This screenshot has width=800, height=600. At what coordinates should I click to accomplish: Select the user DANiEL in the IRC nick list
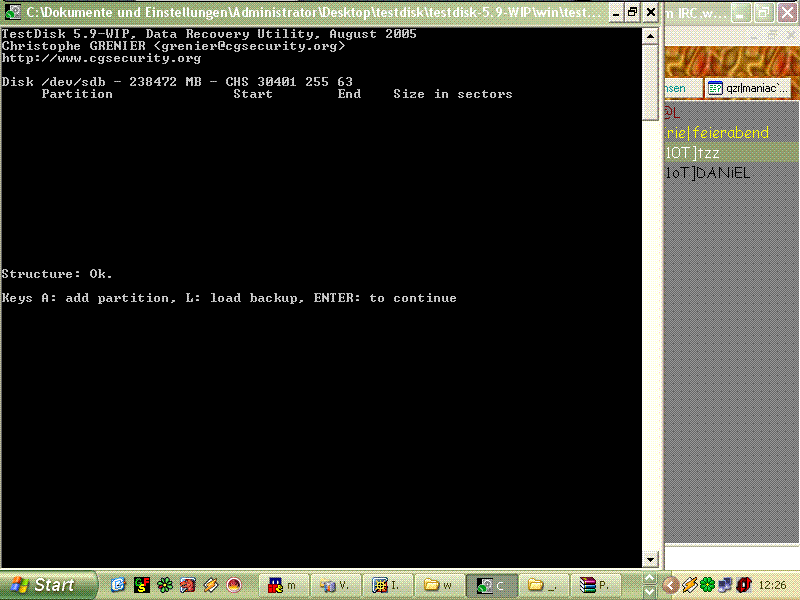732,173
